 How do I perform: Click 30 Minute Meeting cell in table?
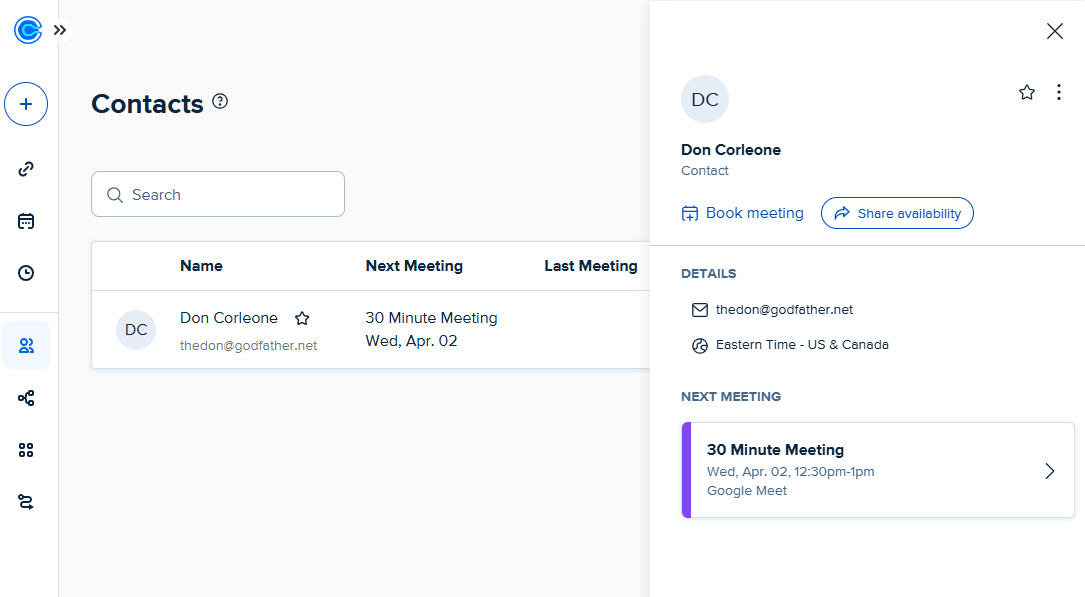pyautogui.click(x=431, y=318)
